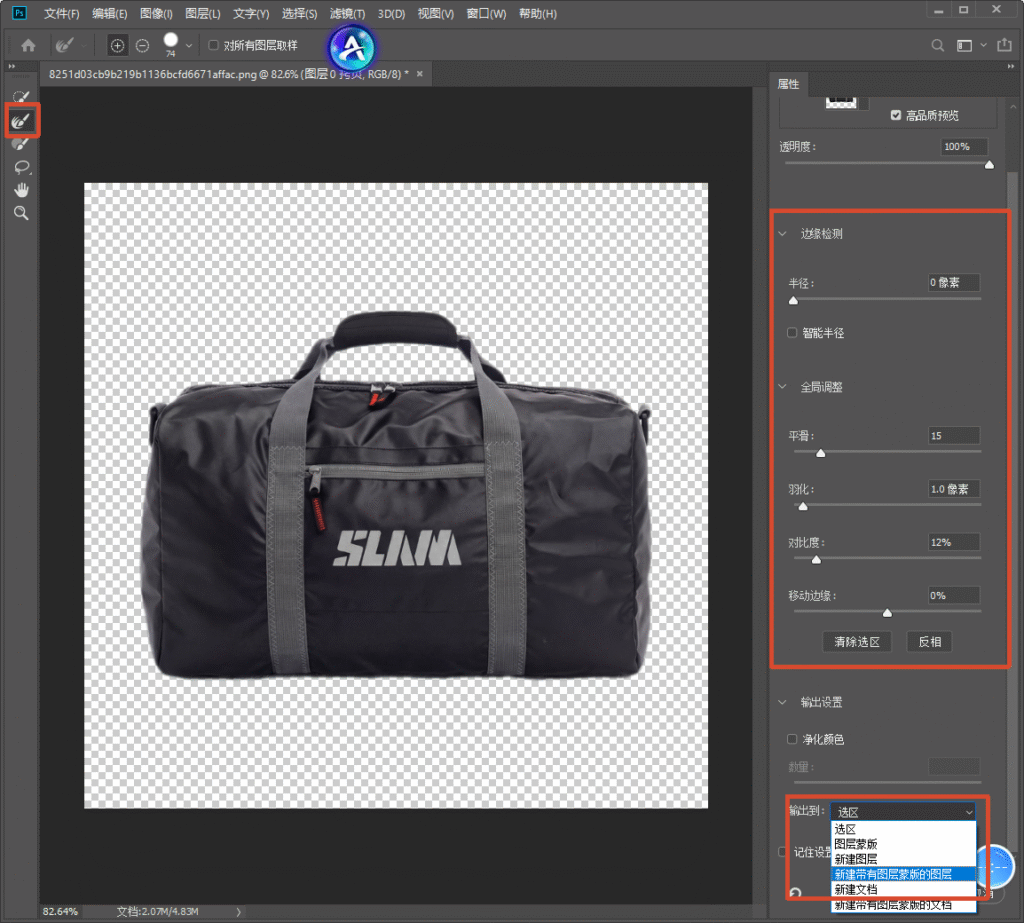Collapse the 全局调整 section

782,387
